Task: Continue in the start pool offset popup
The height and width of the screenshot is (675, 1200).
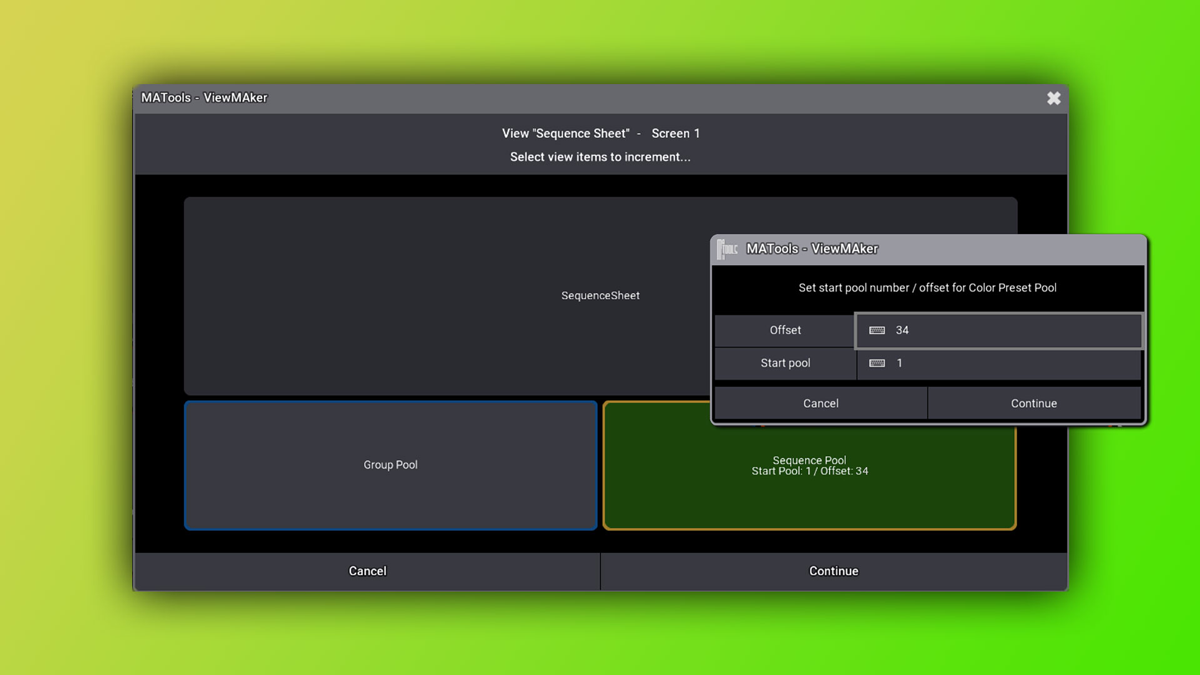Action: pyautogui.click(x=1034, y=403)
